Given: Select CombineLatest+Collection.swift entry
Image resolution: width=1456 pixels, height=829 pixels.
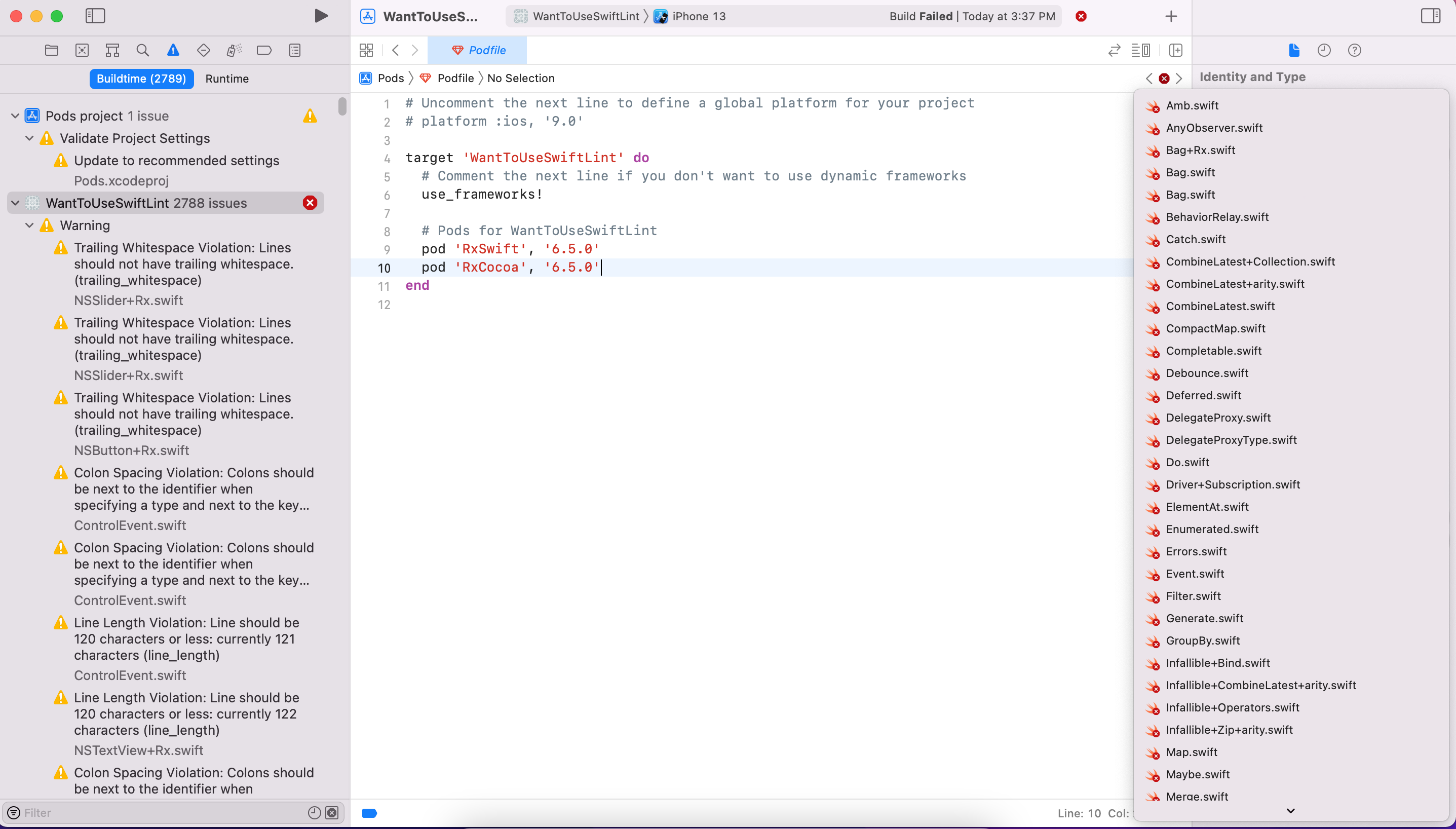Looking at the screenshot, I should (x=1291, y=261).
